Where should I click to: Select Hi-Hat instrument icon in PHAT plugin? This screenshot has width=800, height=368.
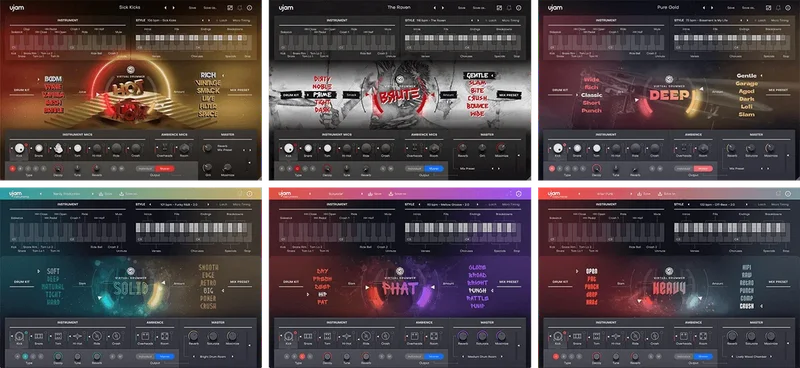point(347,336)
